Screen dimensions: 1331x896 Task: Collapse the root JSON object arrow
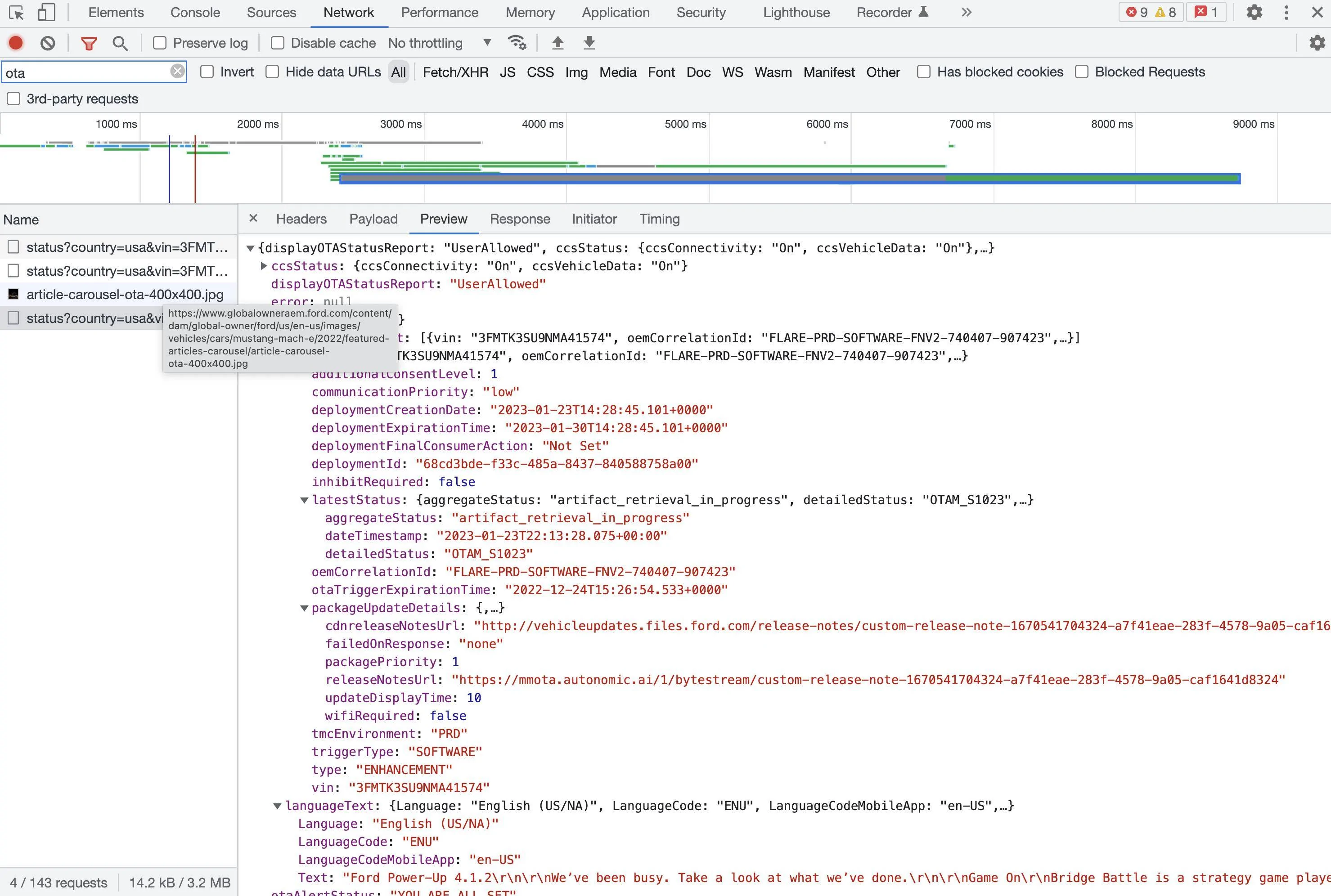[x=250, y=248]
